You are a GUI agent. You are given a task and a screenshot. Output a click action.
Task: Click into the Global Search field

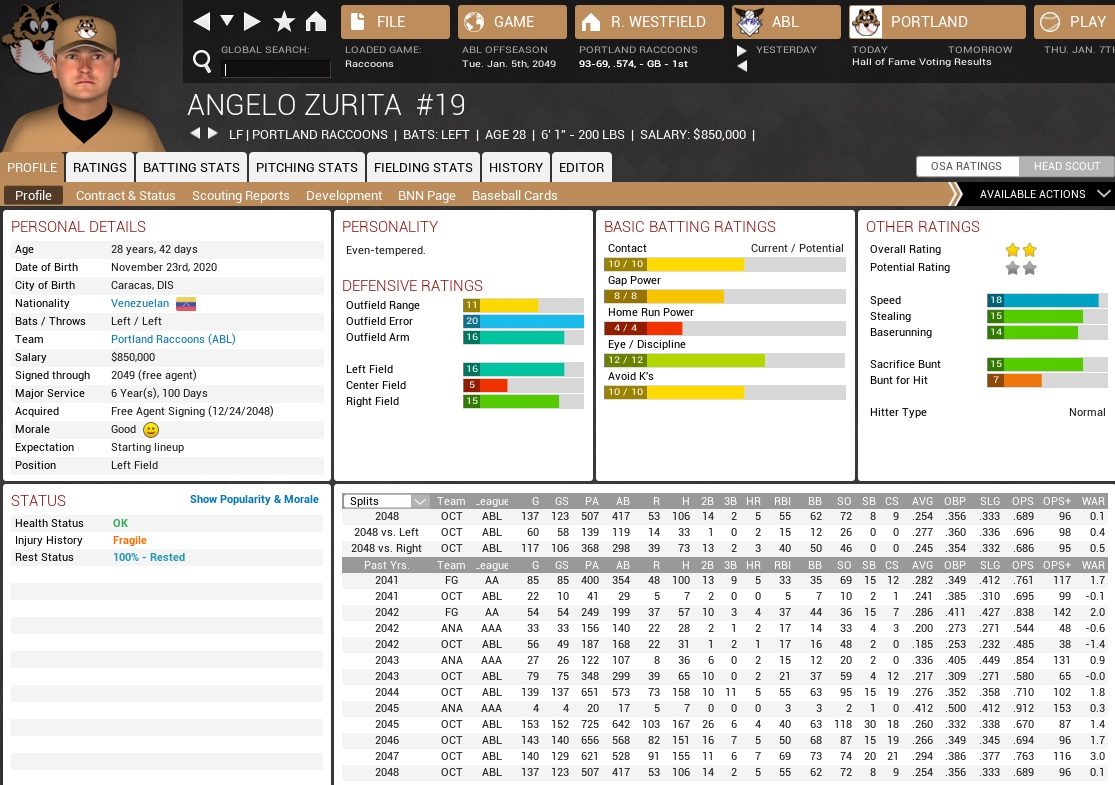(x=276, y=68)
